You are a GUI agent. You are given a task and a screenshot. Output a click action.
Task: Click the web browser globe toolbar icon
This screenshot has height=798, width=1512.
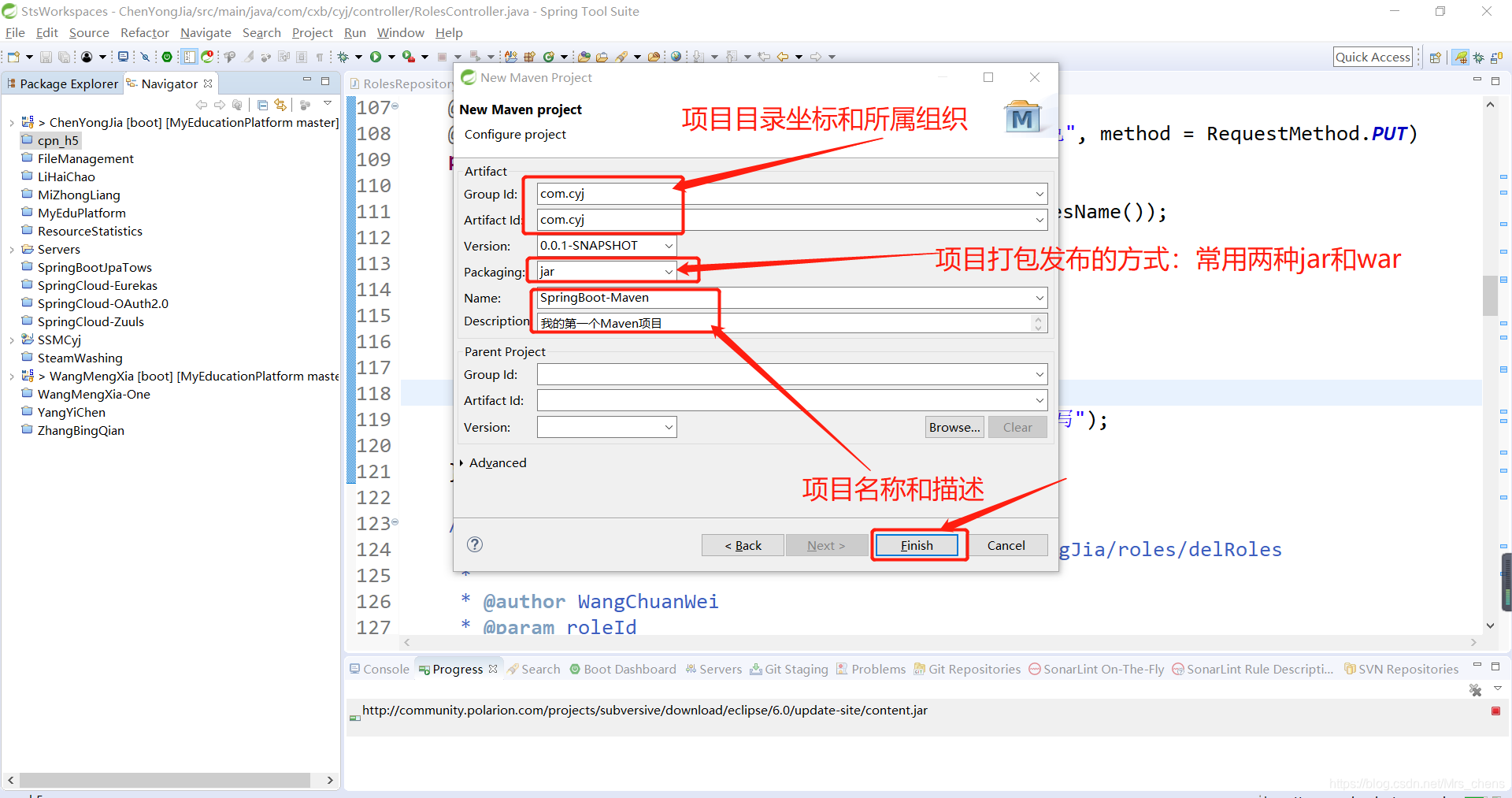click(x=676, y=57)
